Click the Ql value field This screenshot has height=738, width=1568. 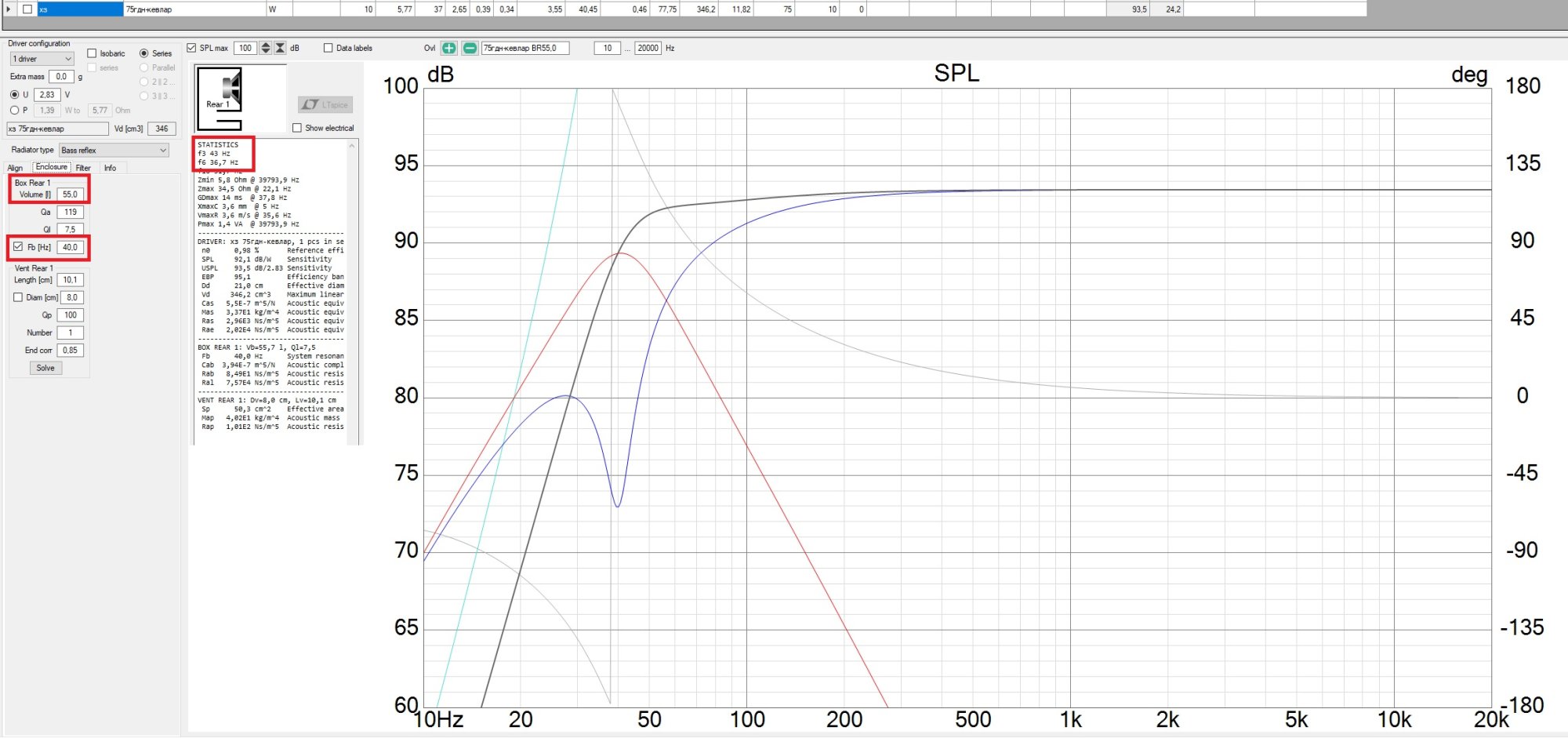(70, 229)
